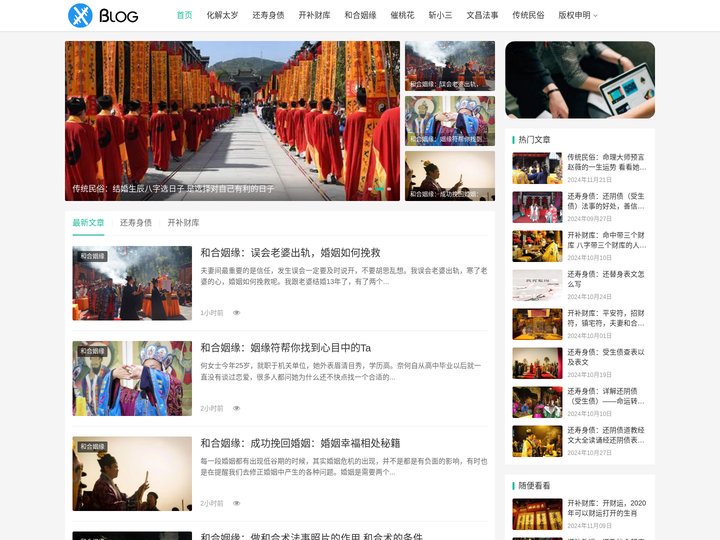
Task: Click 和合姻缘 tag on 姻缘符 thumbnail
Action: (92, 351)
